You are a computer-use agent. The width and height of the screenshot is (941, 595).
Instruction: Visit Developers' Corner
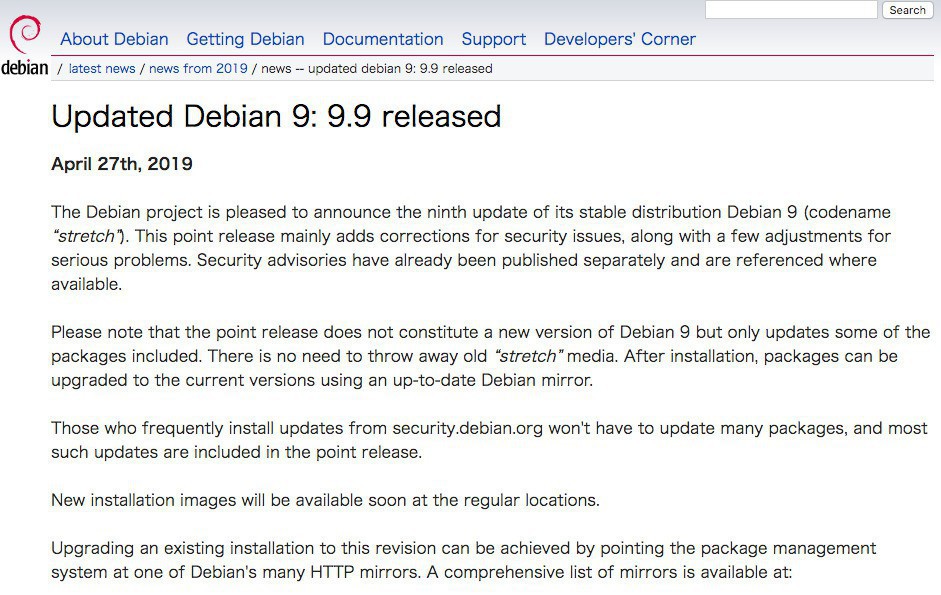619,39
